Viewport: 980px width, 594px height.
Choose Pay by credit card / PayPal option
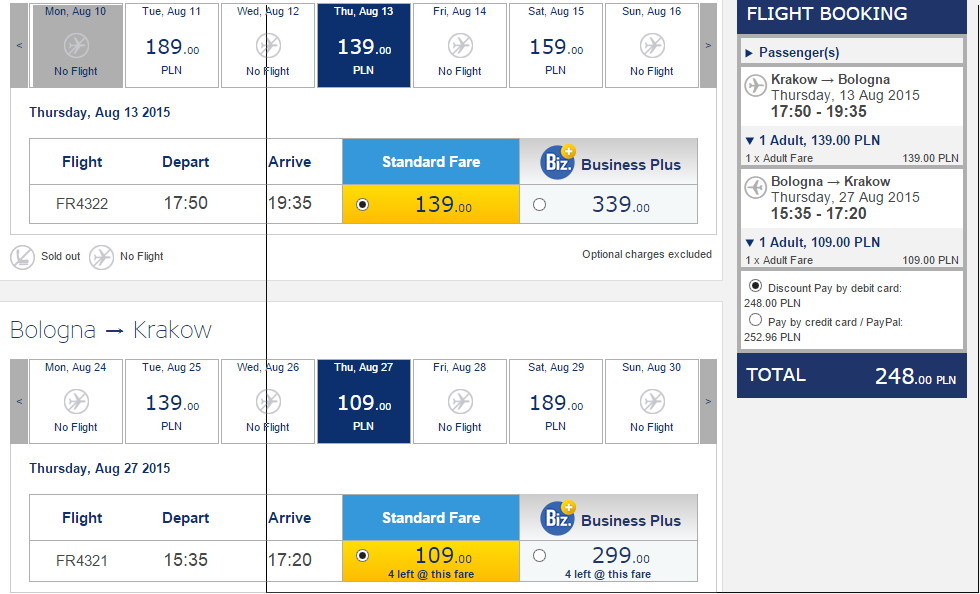coord(755,320)
